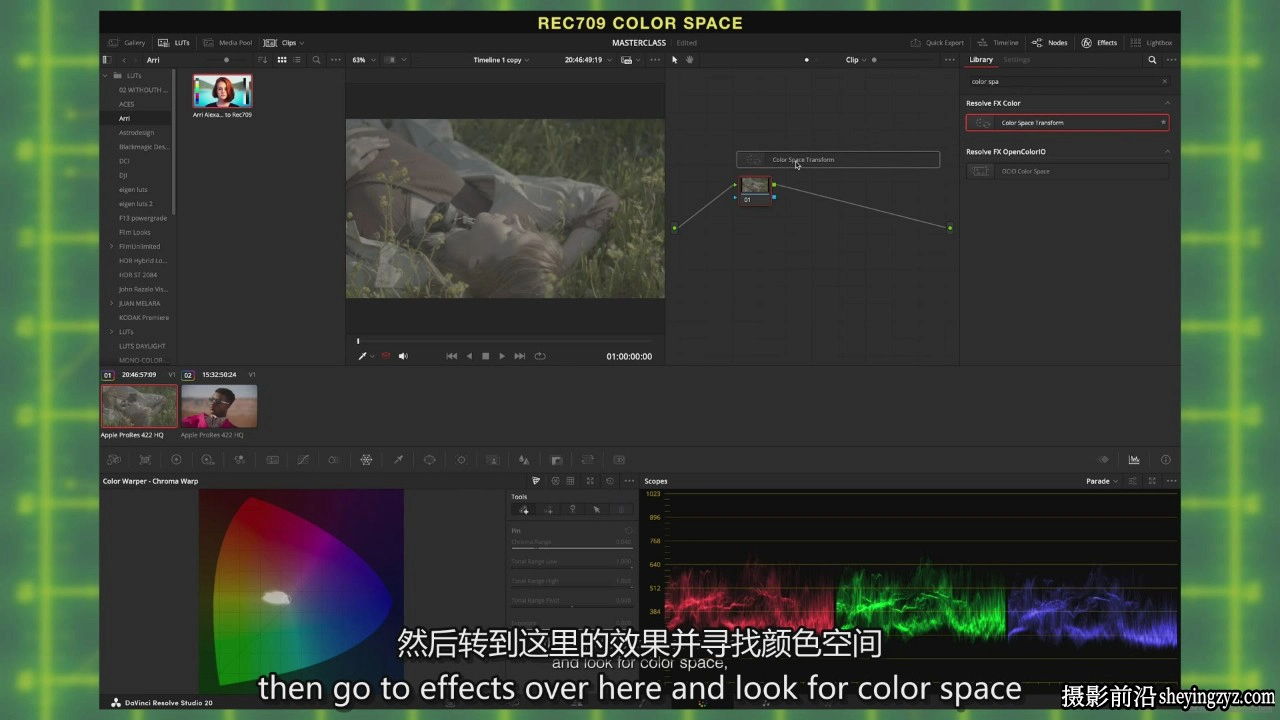Open the Parade scope type dropdown

(1101, 481)
